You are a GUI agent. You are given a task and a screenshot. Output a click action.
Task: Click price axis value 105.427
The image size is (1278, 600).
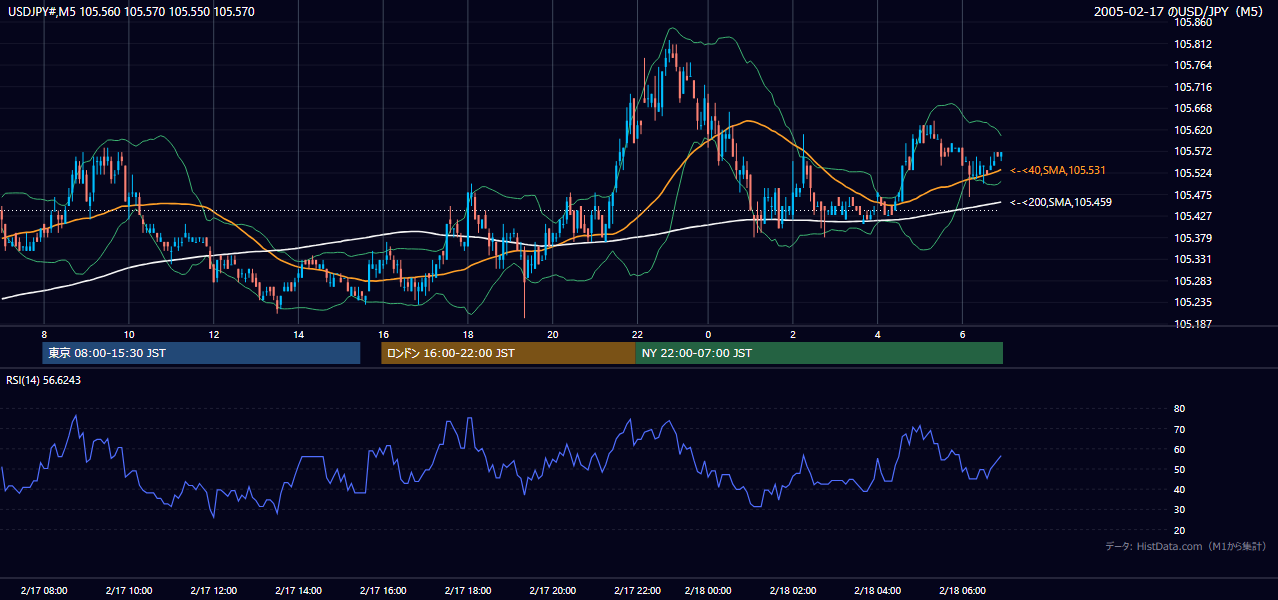point(1193,216)
